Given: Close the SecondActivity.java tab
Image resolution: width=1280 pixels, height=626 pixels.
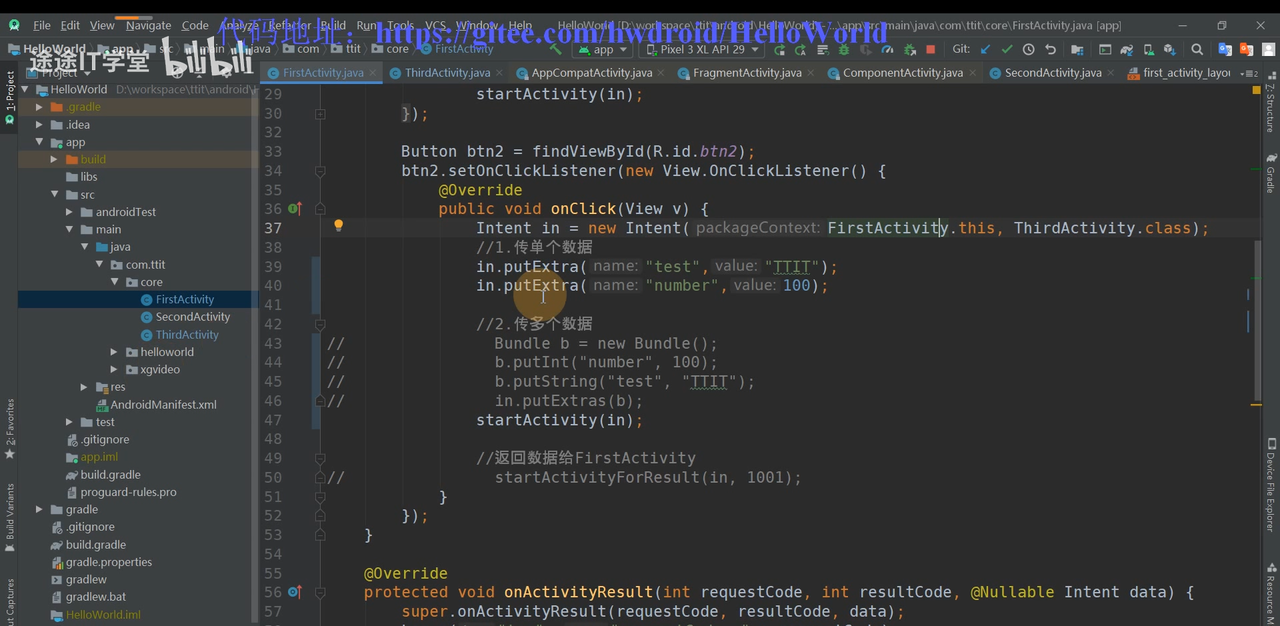Looking at the screenshot, I should coord(1111,72).
